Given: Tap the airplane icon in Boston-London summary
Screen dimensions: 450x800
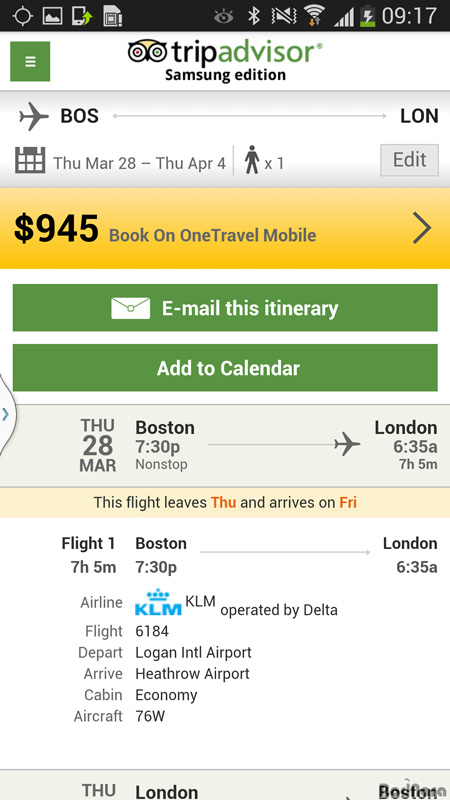Looking at the screenshot, I should pos(347,444).
